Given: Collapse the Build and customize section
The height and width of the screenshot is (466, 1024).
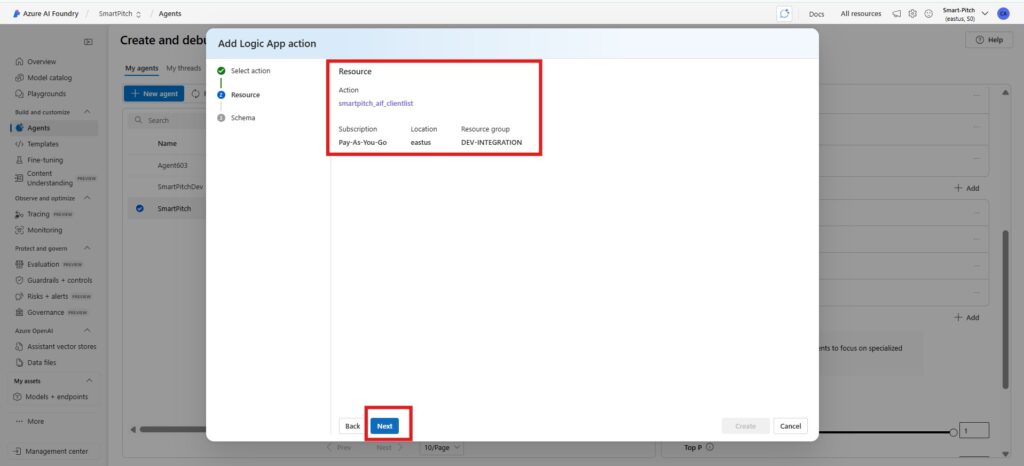Looking at the screenshot, I should pyautogui.click(x=87, y=111).
